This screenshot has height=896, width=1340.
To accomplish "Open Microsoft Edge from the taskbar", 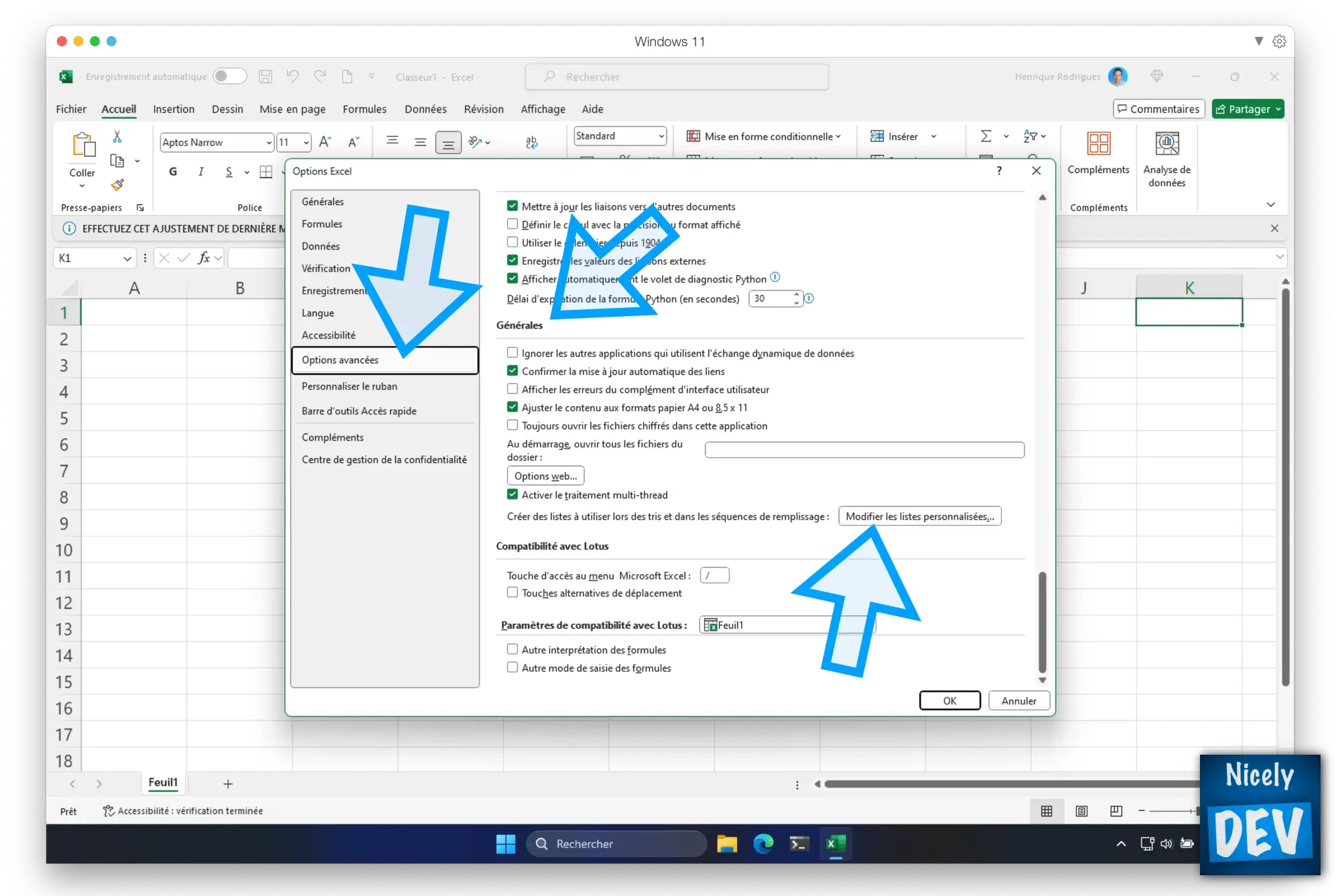I will (x=763, y=844).
